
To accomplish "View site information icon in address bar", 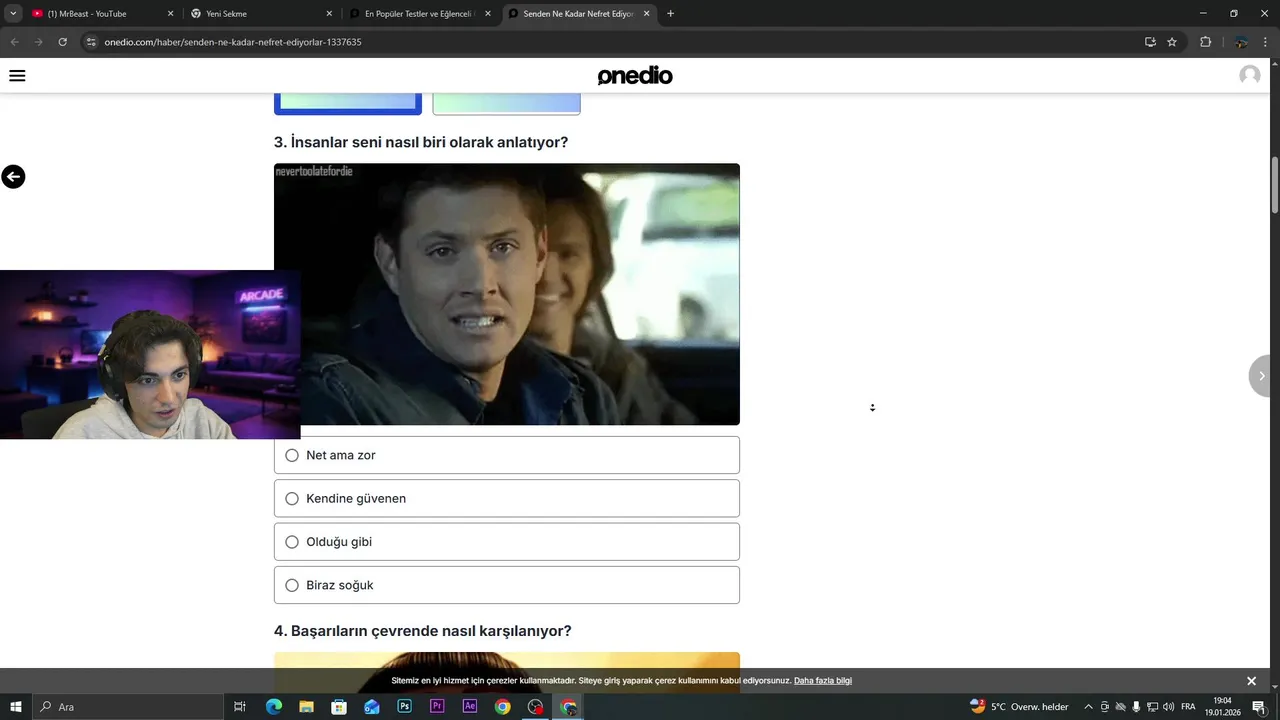I will 90,42.
